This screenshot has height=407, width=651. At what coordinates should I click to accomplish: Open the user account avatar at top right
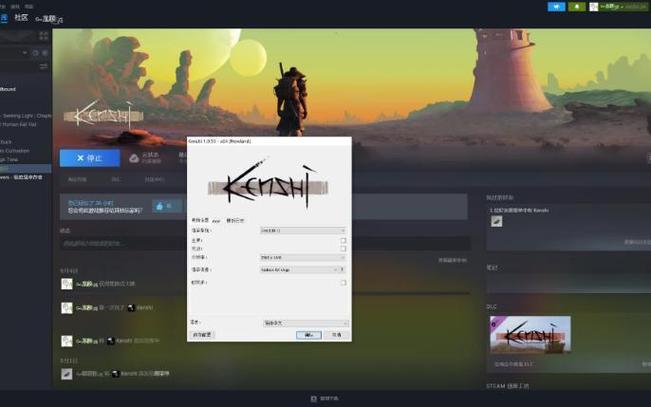tap(594, 7)
